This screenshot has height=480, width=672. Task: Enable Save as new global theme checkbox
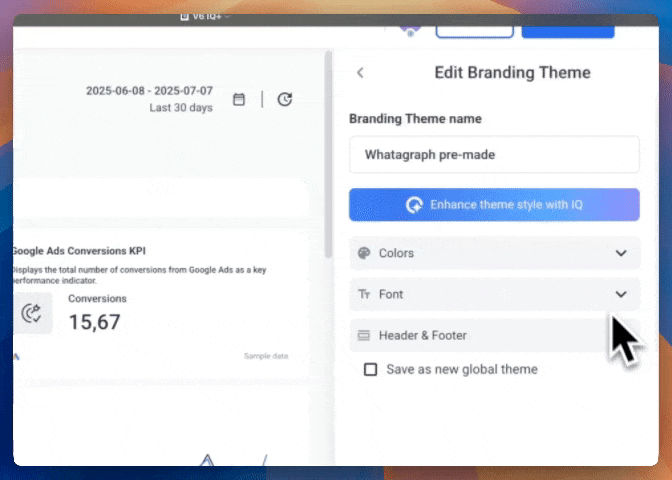click(x=370, y=369)
